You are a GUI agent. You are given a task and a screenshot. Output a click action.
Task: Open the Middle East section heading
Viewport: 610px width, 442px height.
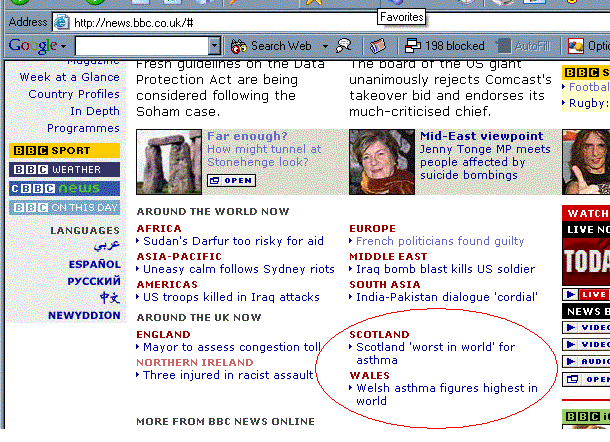pos(388,256)
